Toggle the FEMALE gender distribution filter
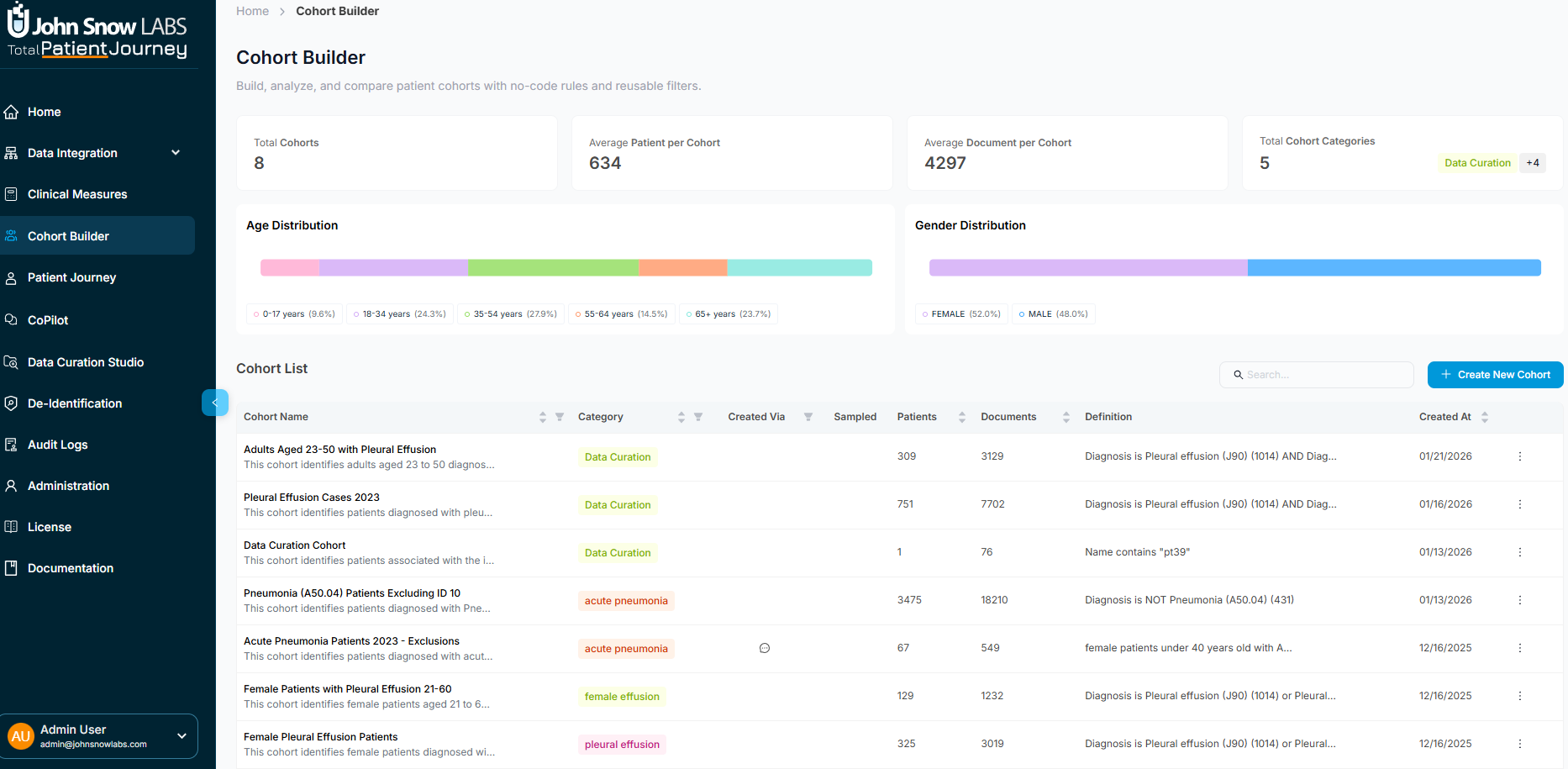The height and width of the screenshot is (769, 1568). 960,313
